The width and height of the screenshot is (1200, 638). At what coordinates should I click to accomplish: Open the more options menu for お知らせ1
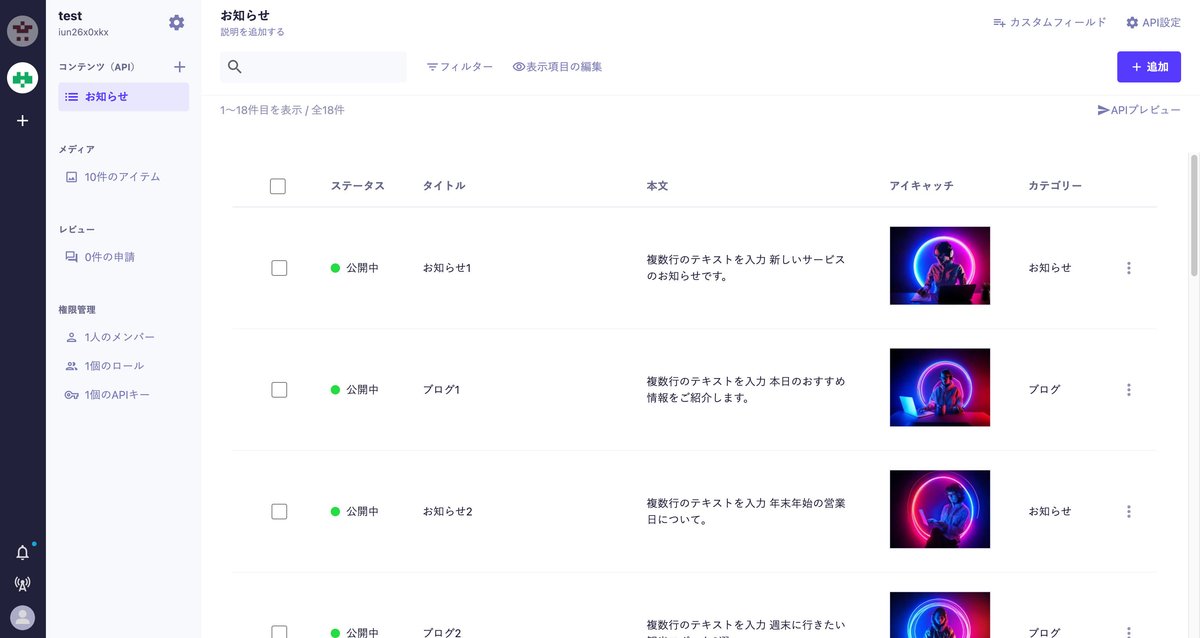click(1129, 268)
